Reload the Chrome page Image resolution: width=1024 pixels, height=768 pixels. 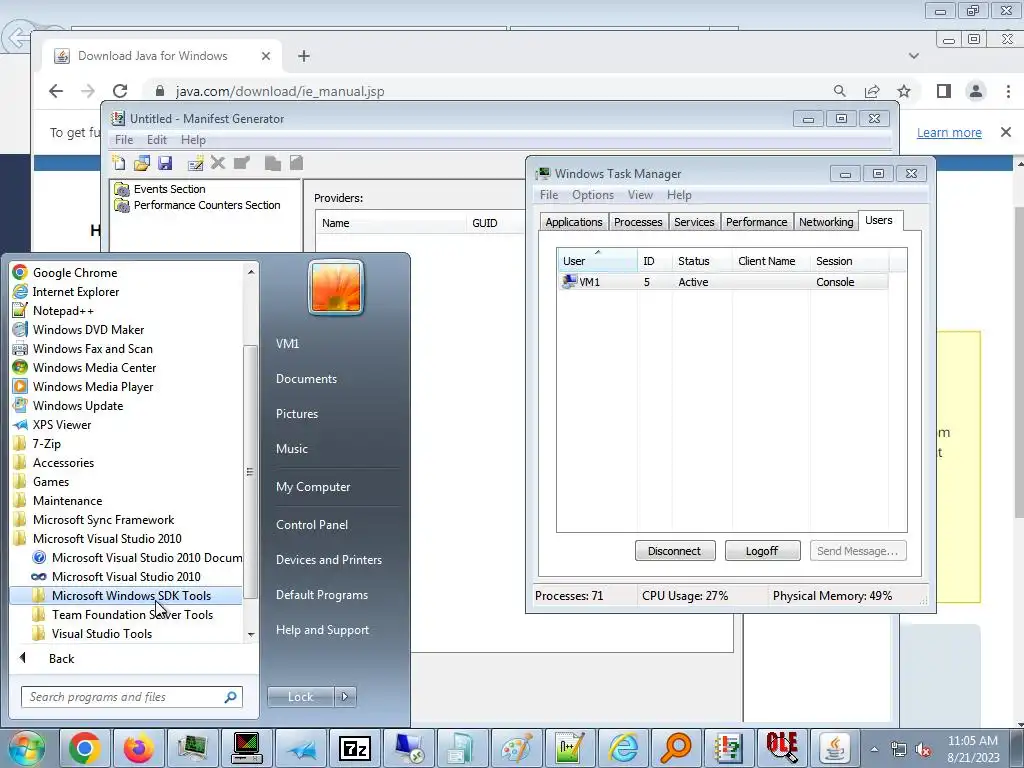point(120,91)
